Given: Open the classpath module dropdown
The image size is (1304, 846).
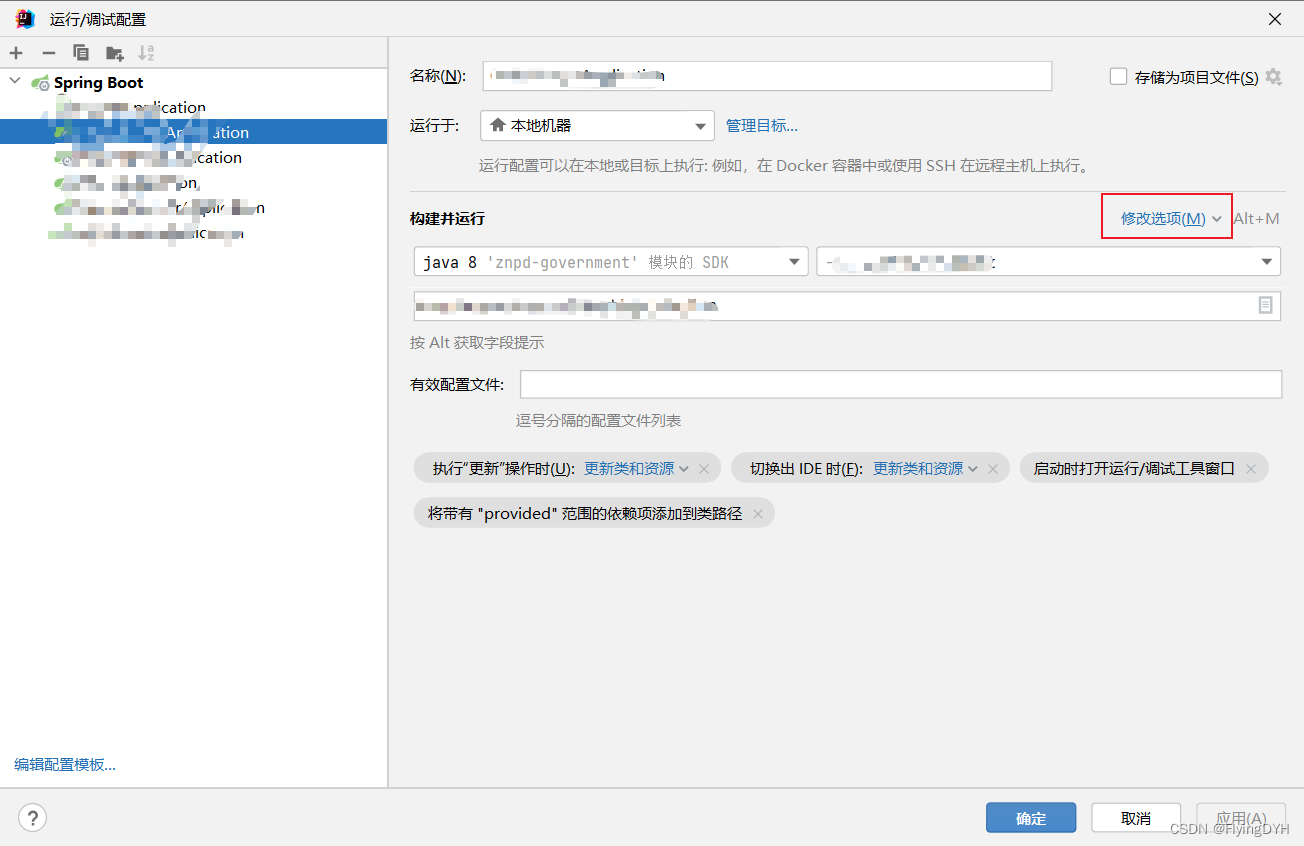Looking at the screenshot, I should tap(1048, 262).
